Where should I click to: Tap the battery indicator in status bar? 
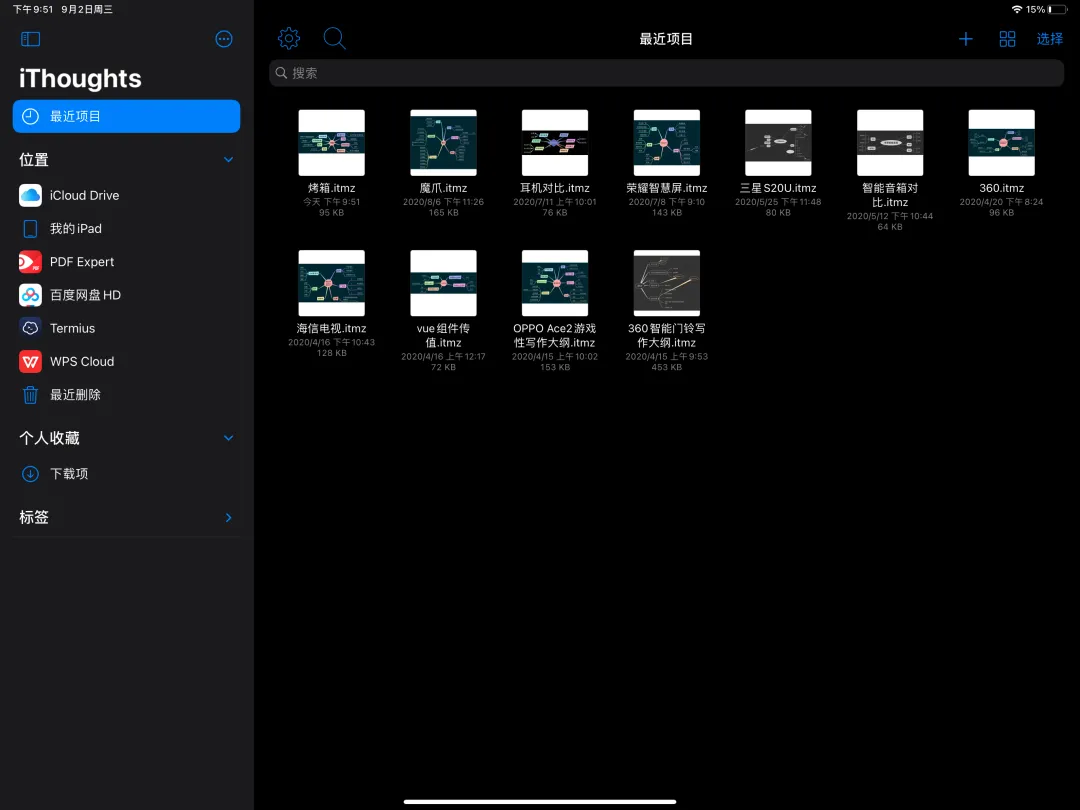click(1057, 10)
